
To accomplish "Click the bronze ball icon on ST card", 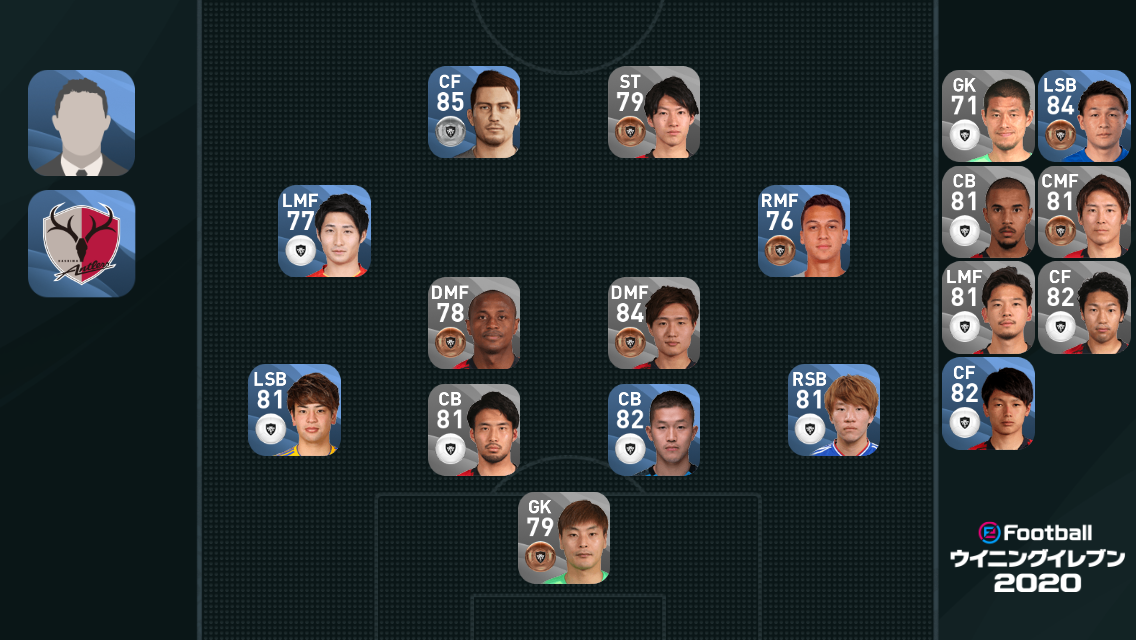I will click(630, 132).
